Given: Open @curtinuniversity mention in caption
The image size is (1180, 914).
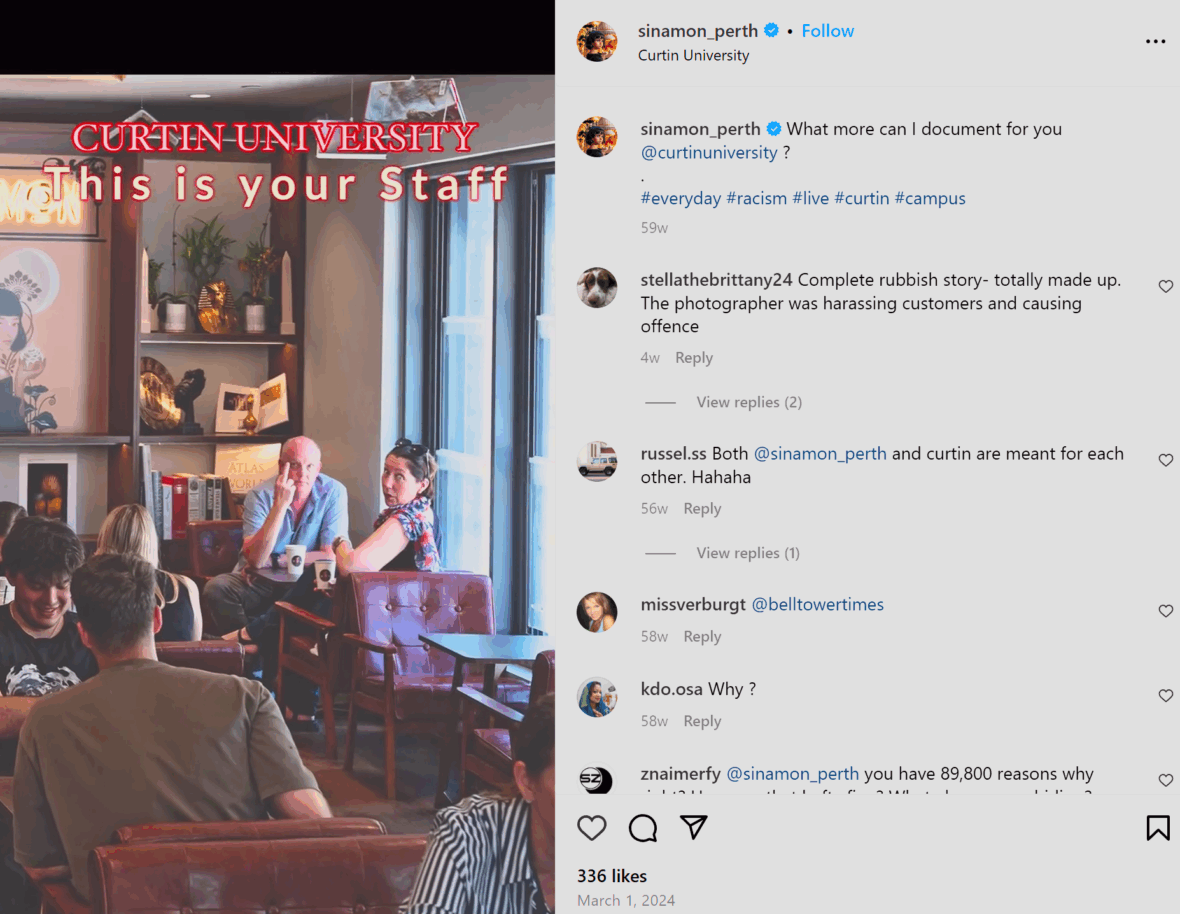Looking at the screenshot, I should click(x=708, y=153).
